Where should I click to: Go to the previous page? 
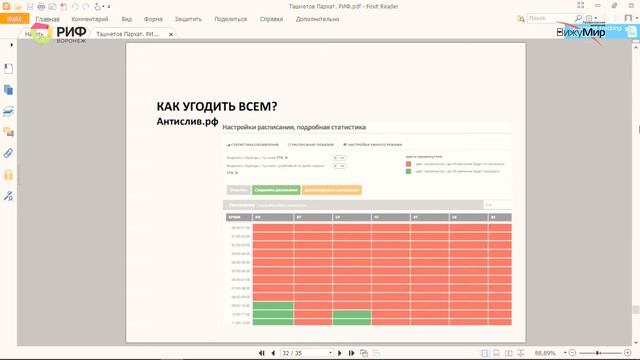273,353
